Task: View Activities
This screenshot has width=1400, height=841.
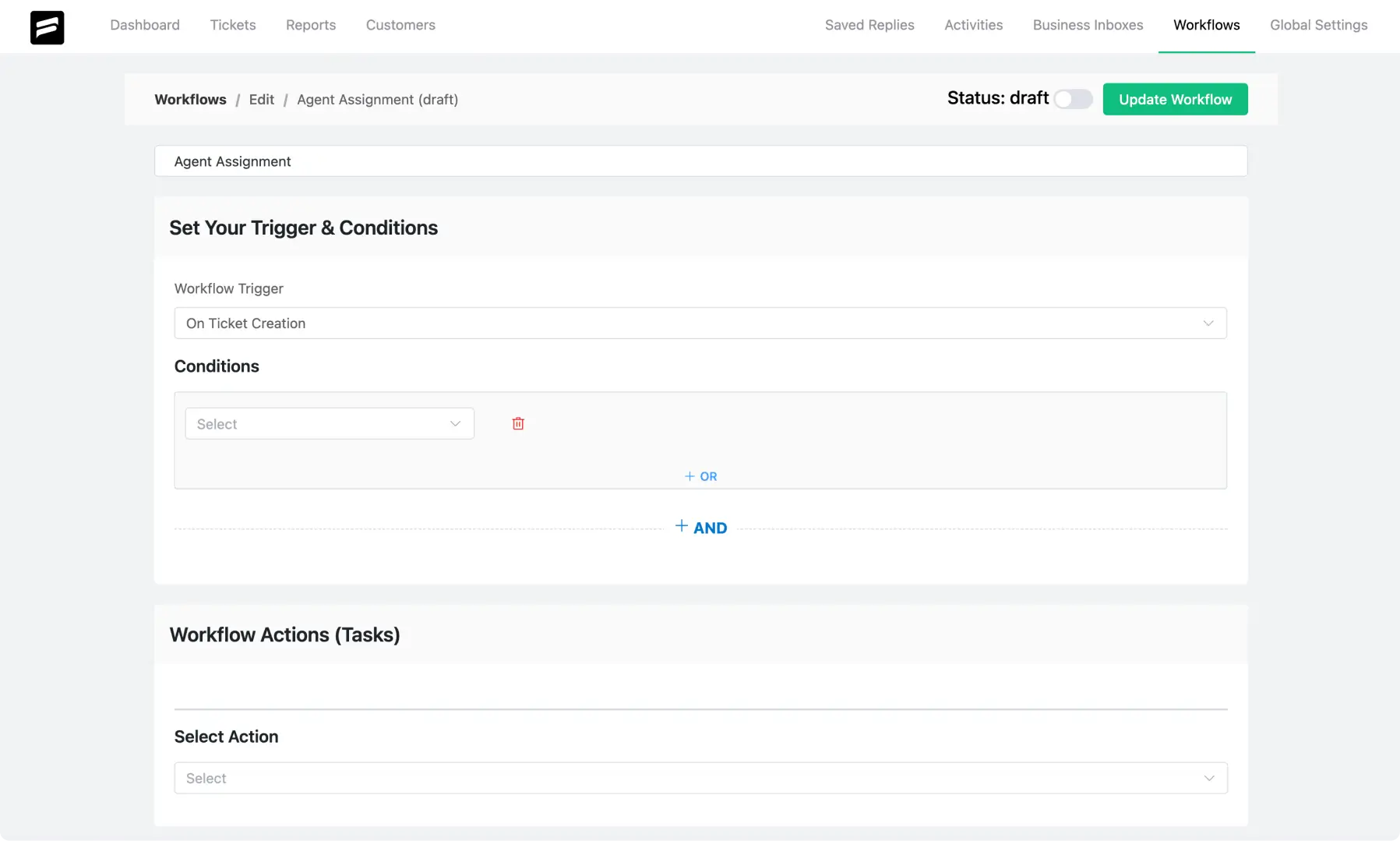Action: coord(973,25)
